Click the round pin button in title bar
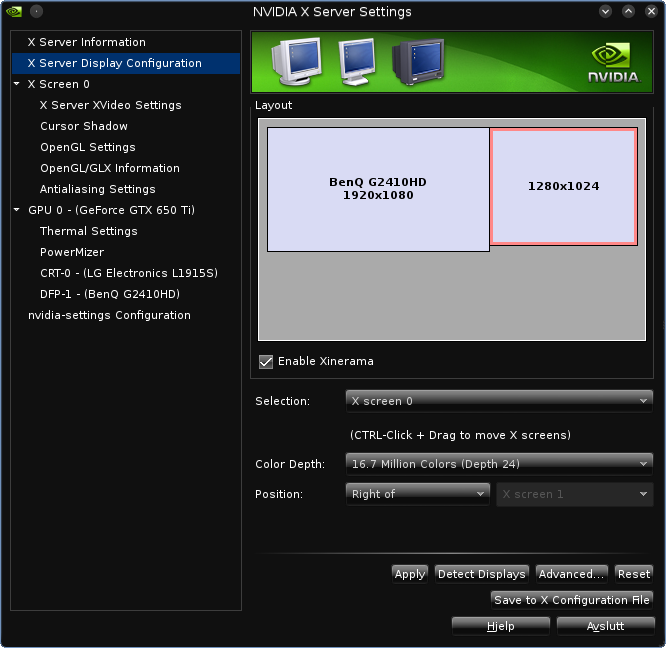666x648 pixels. (37, 11)
